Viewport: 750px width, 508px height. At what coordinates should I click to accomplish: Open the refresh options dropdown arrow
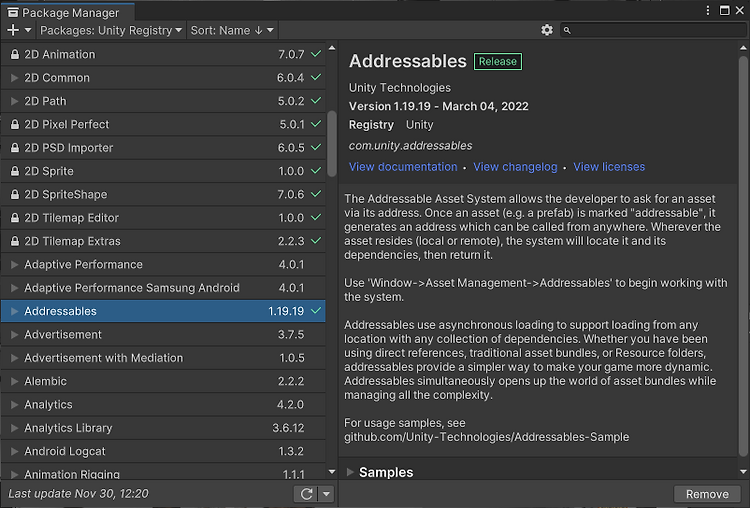tap(326, 494)
